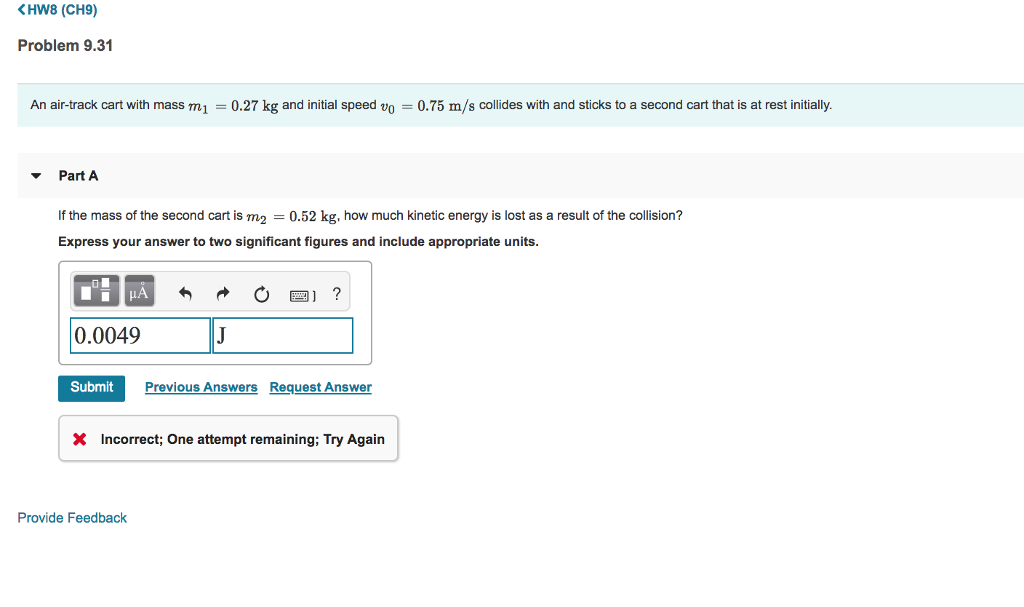Image resolution: width=1024 pixels, height=607 pixels.
Task: Select the Problem 9.31 heading
Action: [x=65, y=45]
